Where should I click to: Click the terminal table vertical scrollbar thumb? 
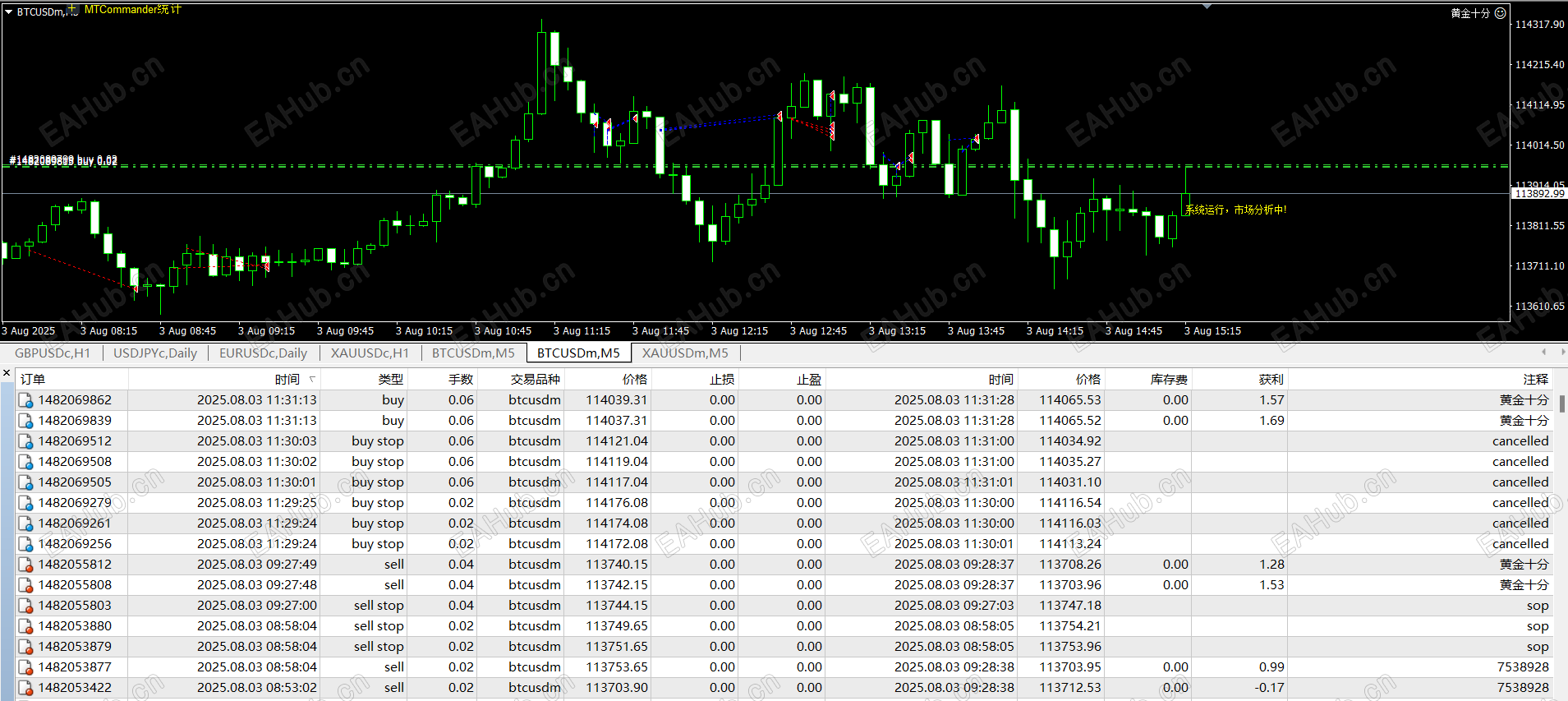tap(1561, 404)
